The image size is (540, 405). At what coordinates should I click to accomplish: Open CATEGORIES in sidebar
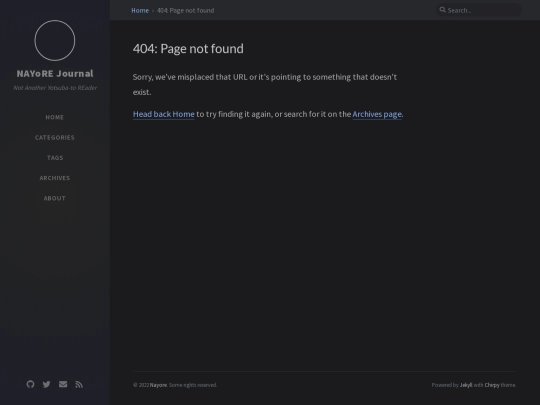[55, 137]
